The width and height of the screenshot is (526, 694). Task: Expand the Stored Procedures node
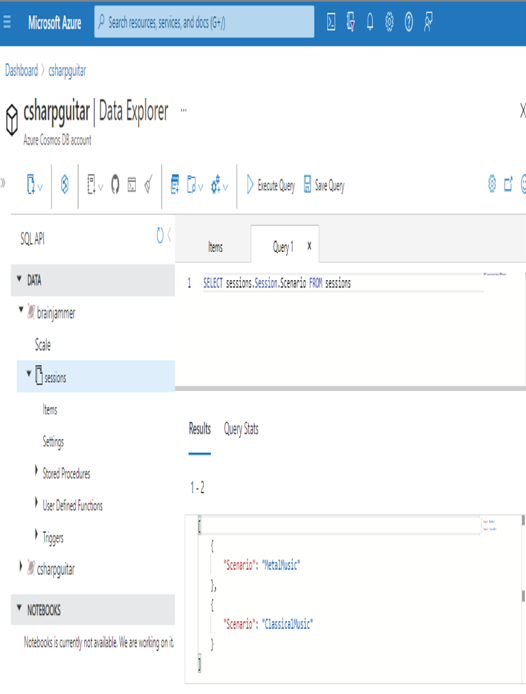(x=36, y=470)
